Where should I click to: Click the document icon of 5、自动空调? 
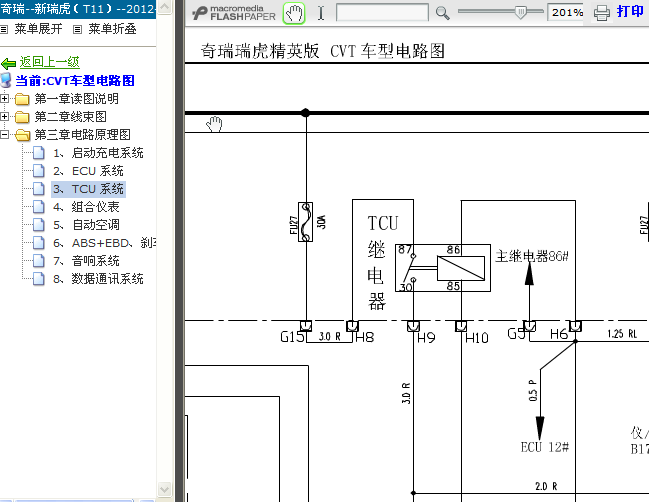click(38, 225)
